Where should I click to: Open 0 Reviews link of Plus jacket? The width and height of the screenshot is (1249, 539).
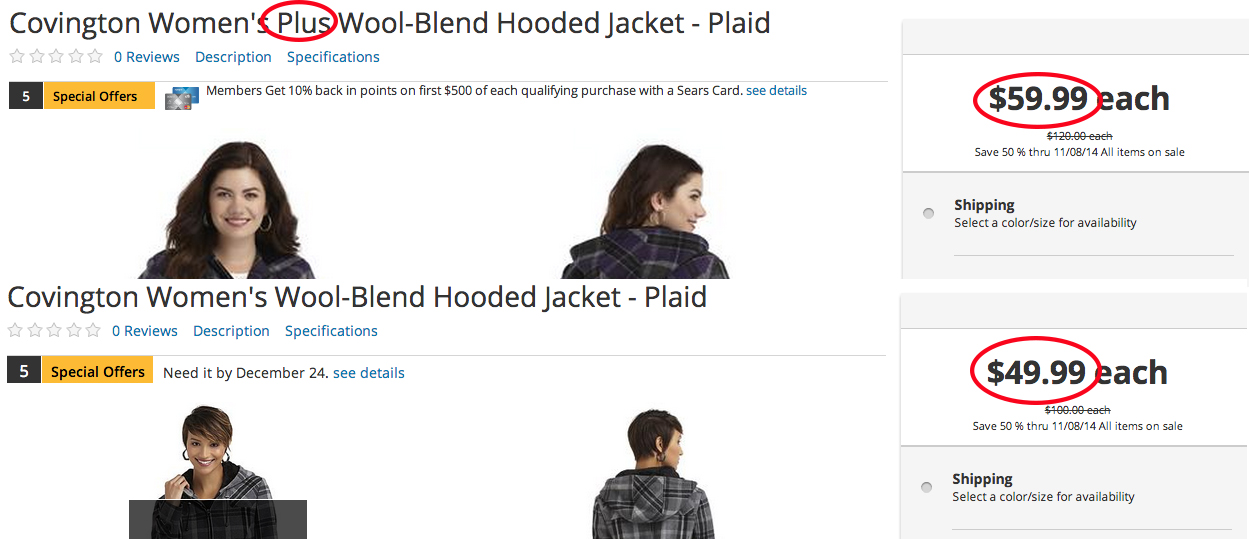click(147, 57)
